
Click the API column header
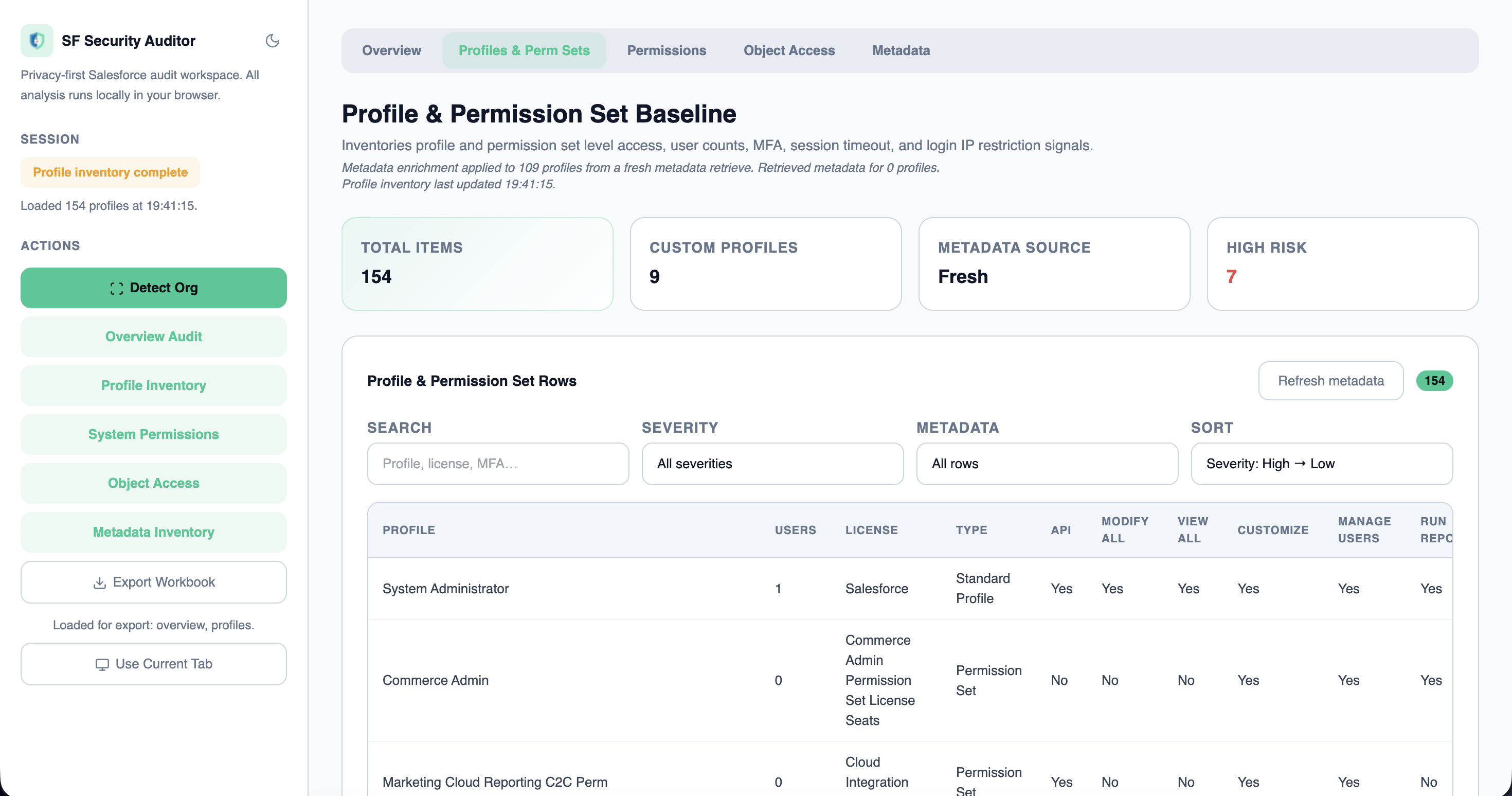click(x=1060, y=530)
